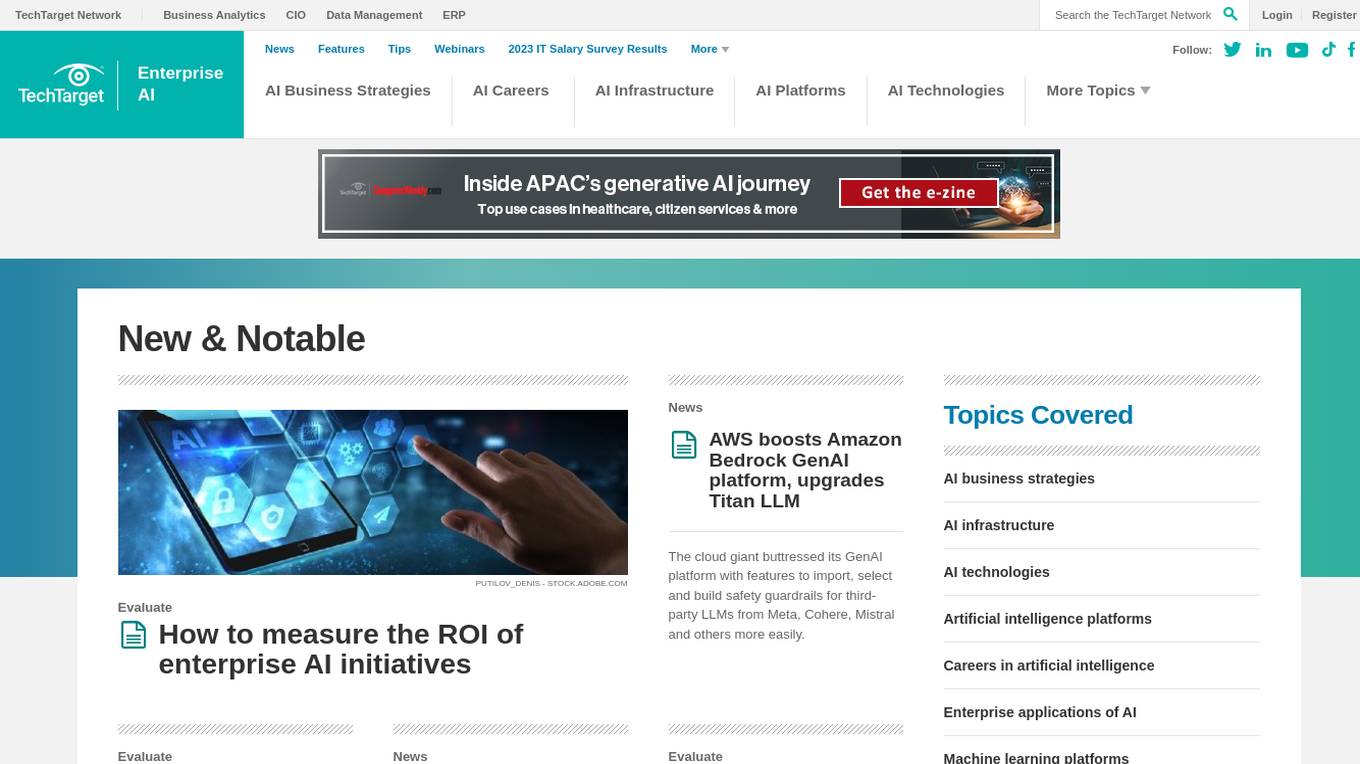Select AI technologies topic

click(x=997, y=572)
